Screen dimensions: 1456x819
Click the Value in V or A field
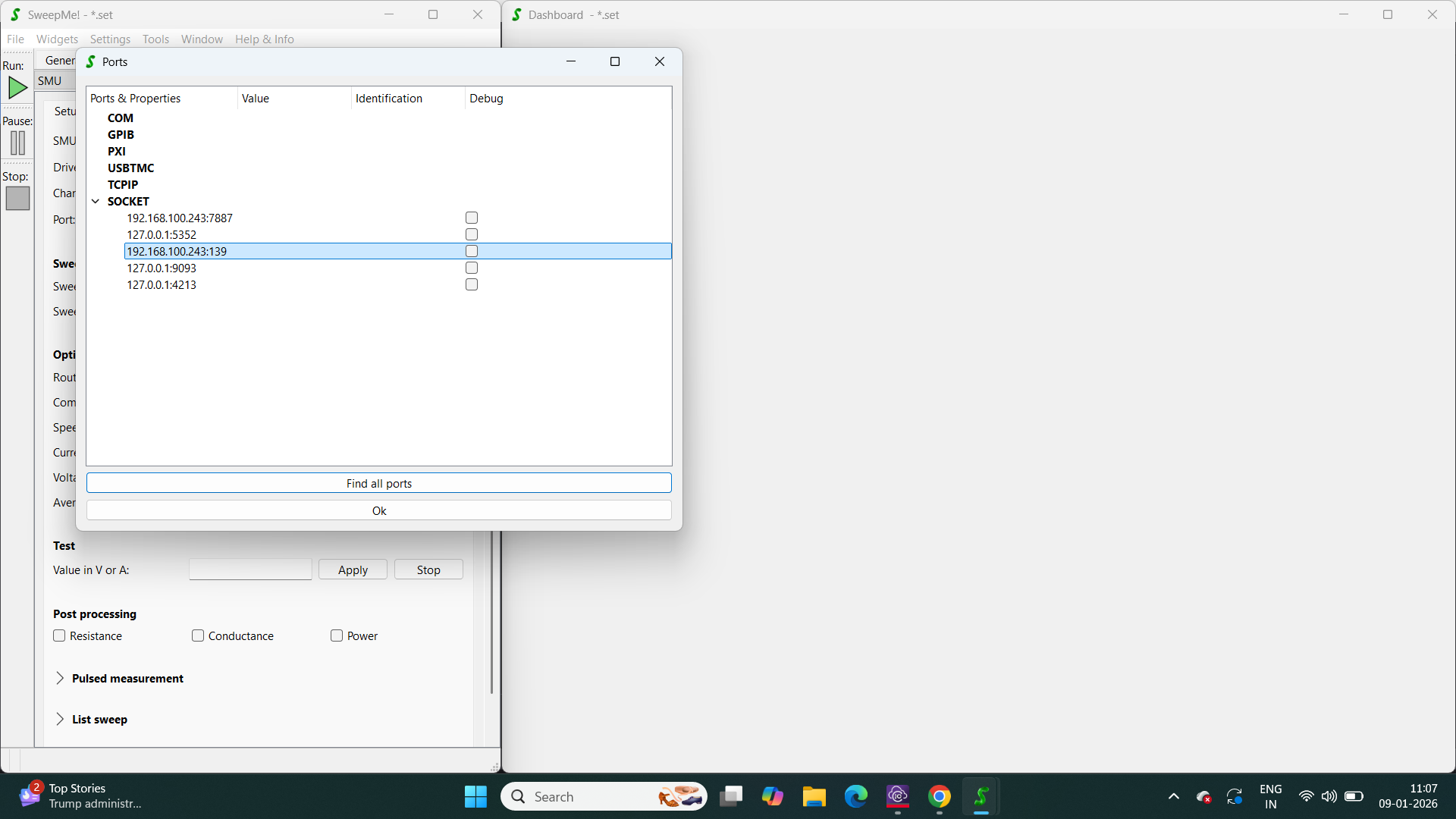pos(250,570)
